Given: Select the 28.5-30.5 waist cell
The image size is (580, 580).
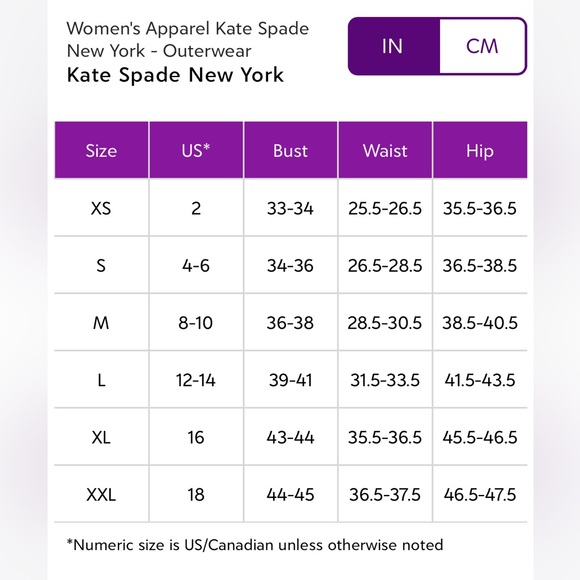Looking at the screenshot, I should 385,323.
